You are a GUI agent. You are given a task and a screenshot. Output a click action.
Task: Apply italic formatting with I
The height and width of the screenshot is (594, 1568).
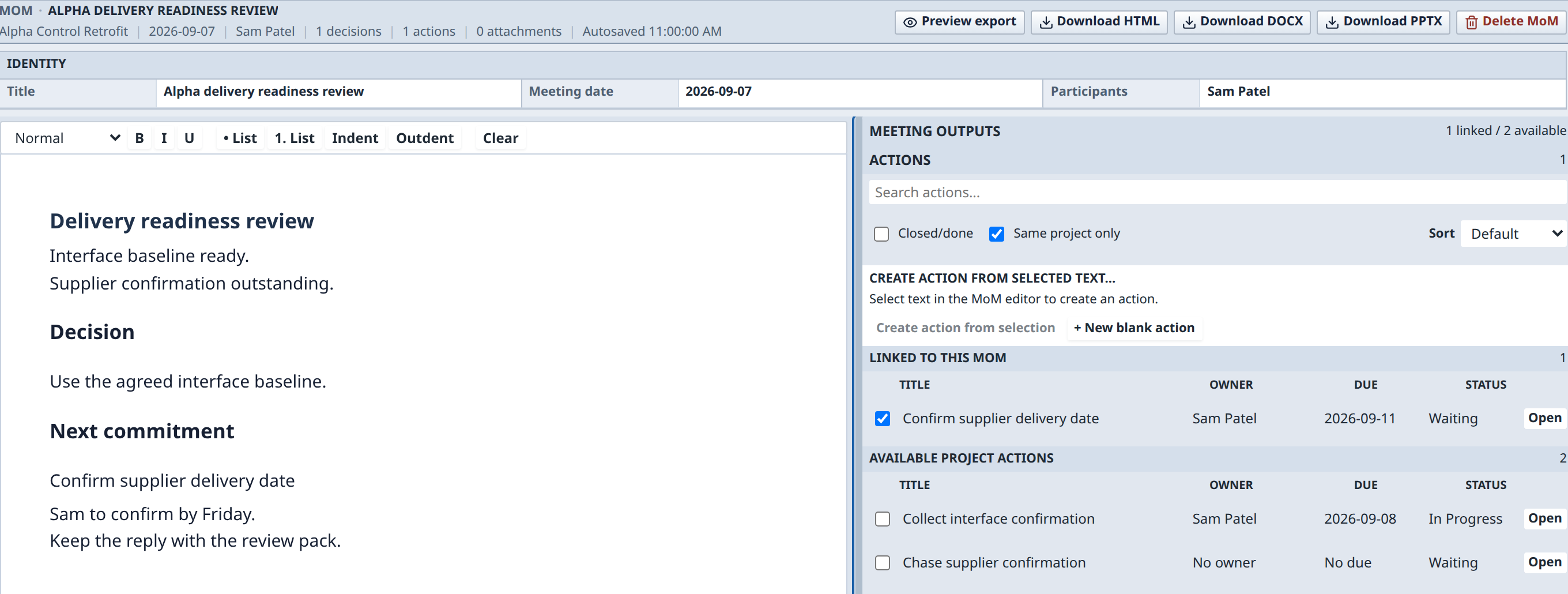point(164,138)
